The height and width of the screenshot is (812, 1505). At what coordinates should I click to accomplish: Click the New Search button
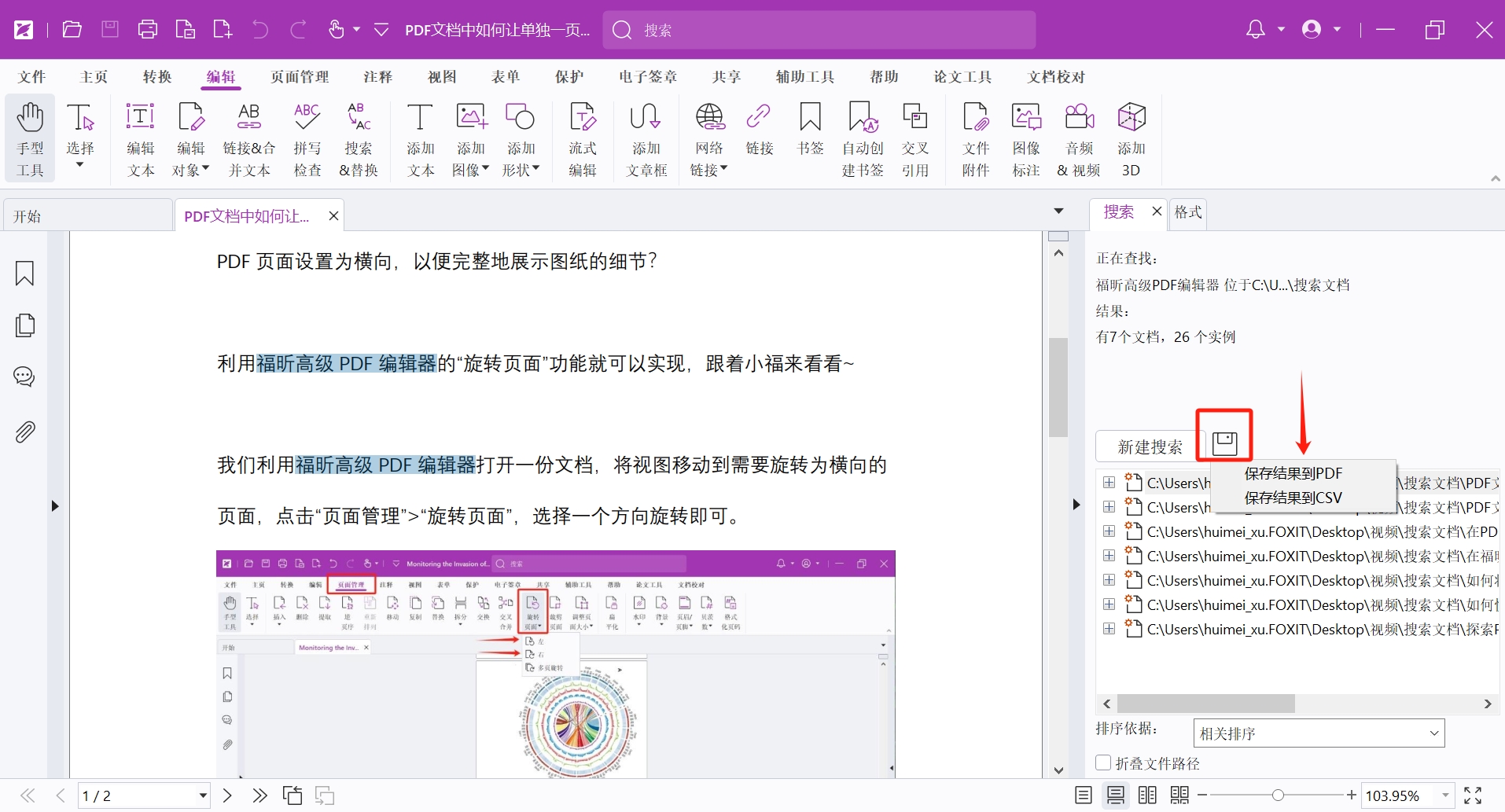point(1150,447)
